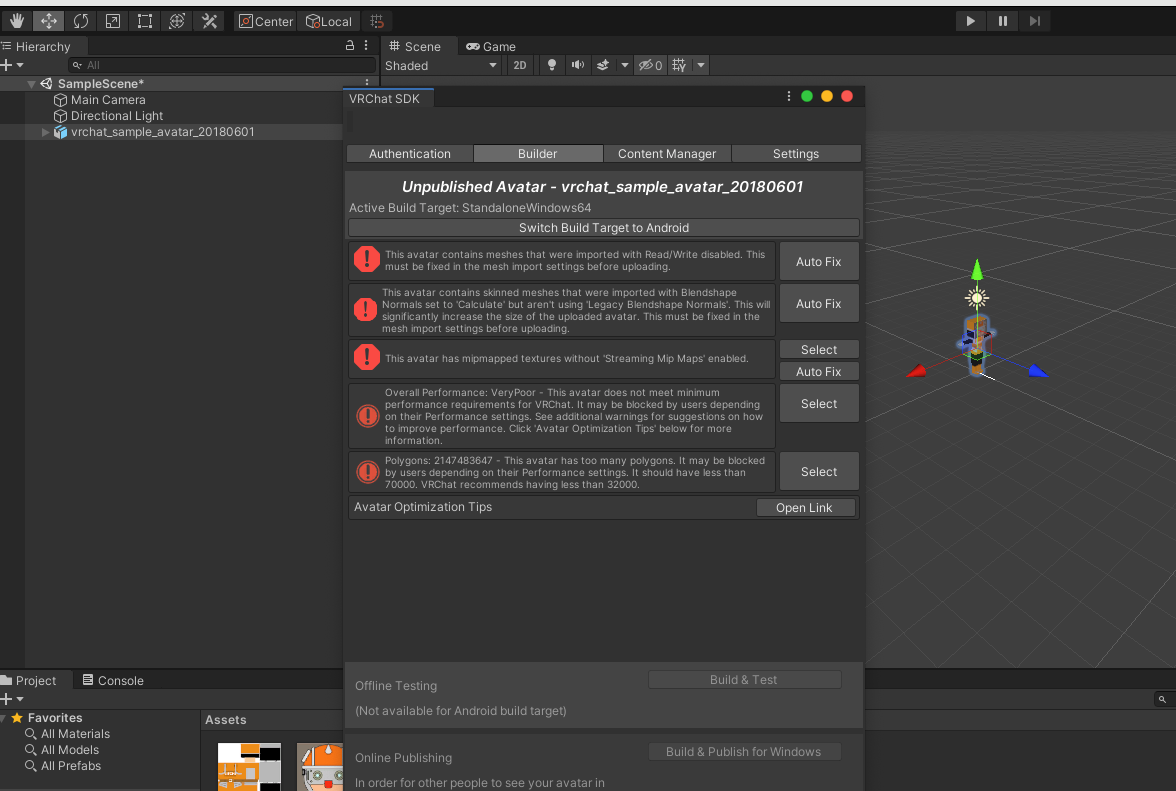This screenshot has height=791, width=1176.
Task: Toggle scene lighting bulb icon
Action: coord(552,65)
